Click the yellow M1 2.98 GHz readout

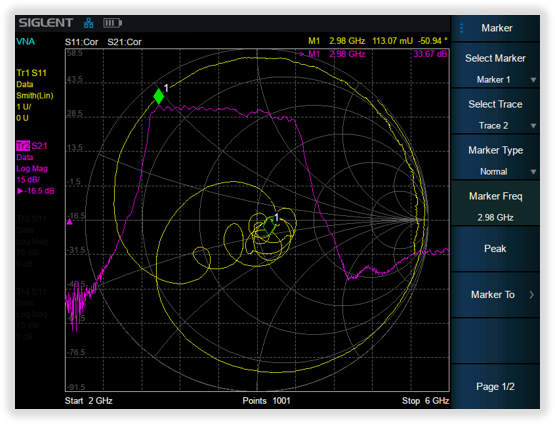336,41
